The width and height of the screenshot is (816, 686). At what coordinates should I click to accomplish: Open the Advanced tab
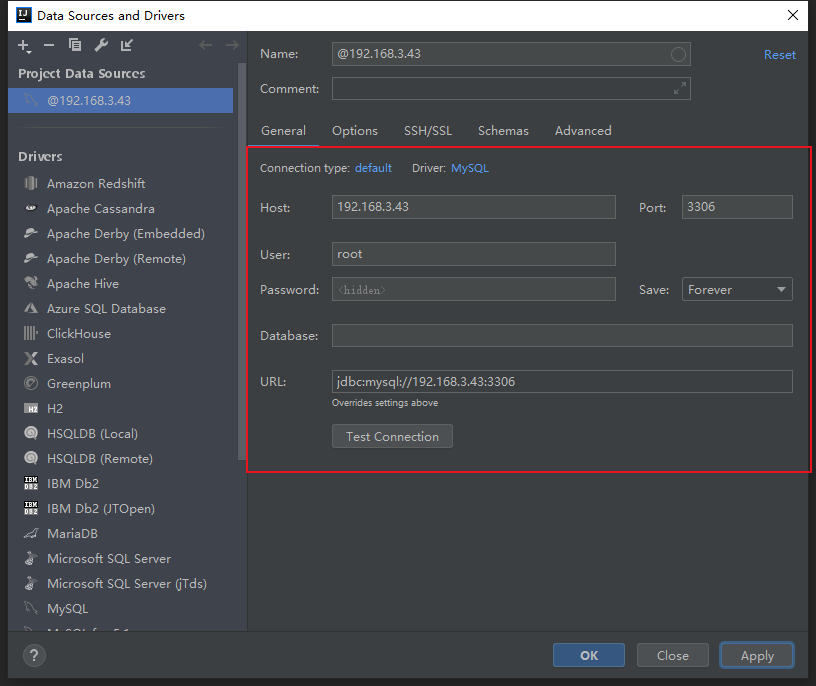click(583, 131)
